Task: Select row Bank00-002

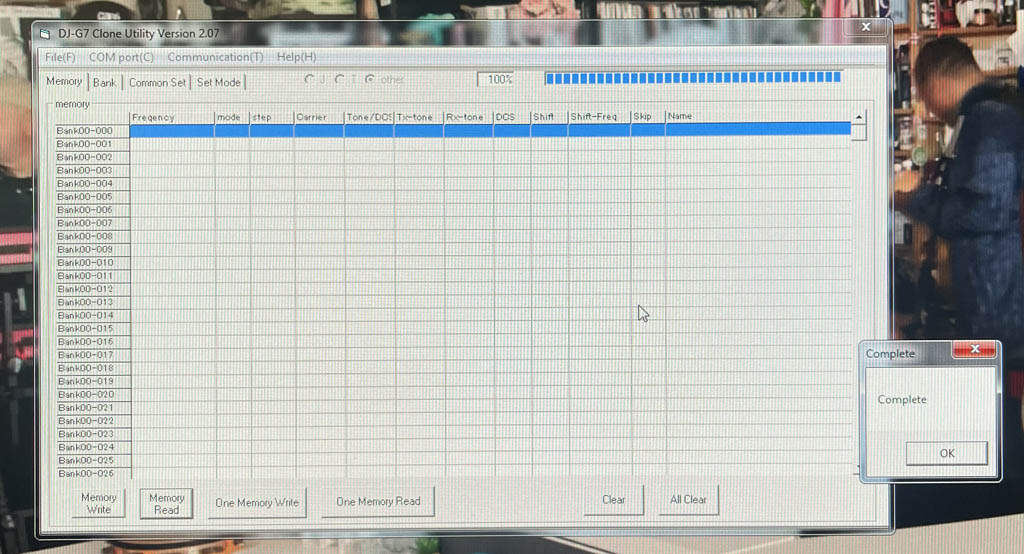Action: [92, 157]
